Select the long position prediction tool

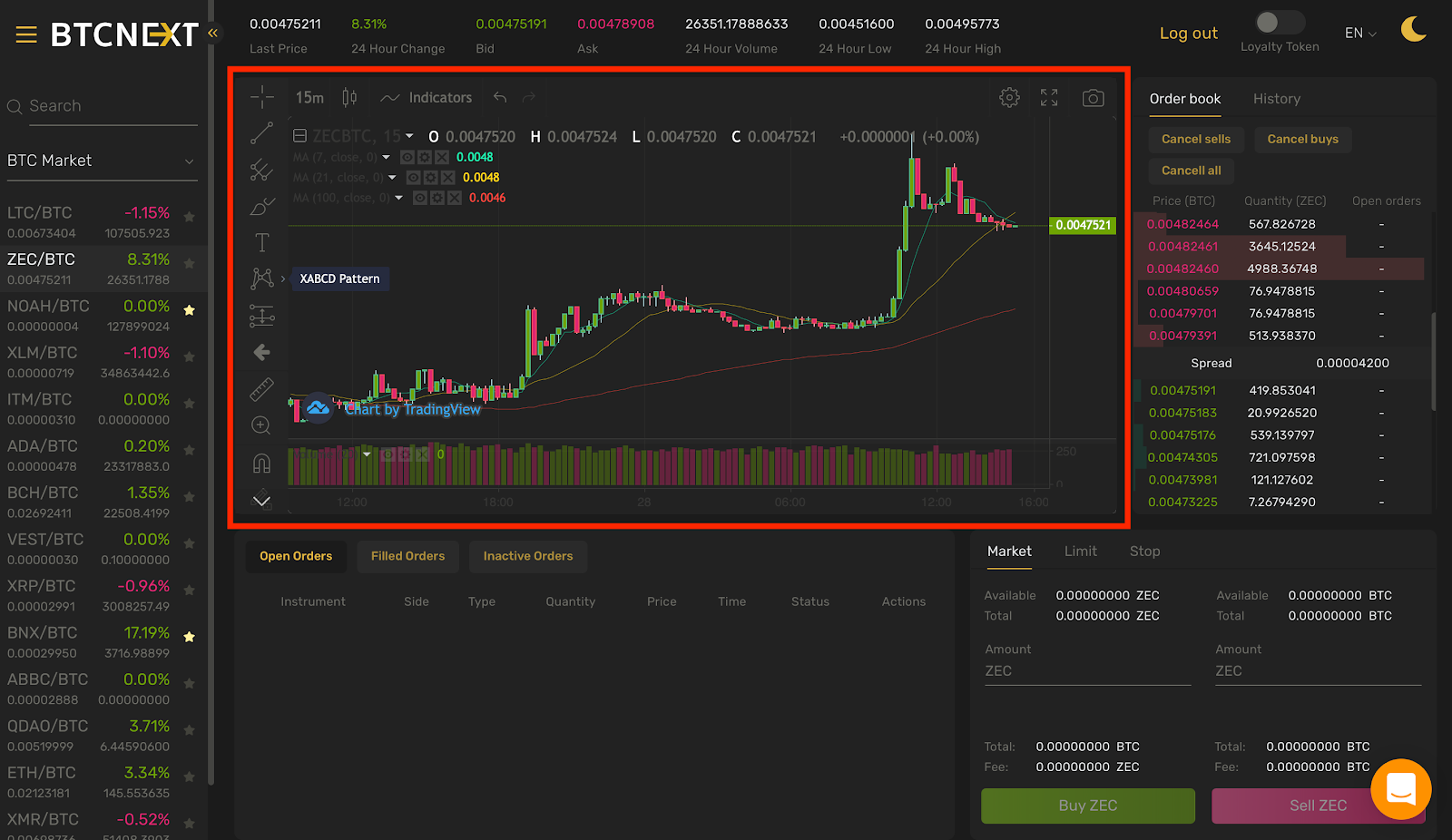(262, 316)
